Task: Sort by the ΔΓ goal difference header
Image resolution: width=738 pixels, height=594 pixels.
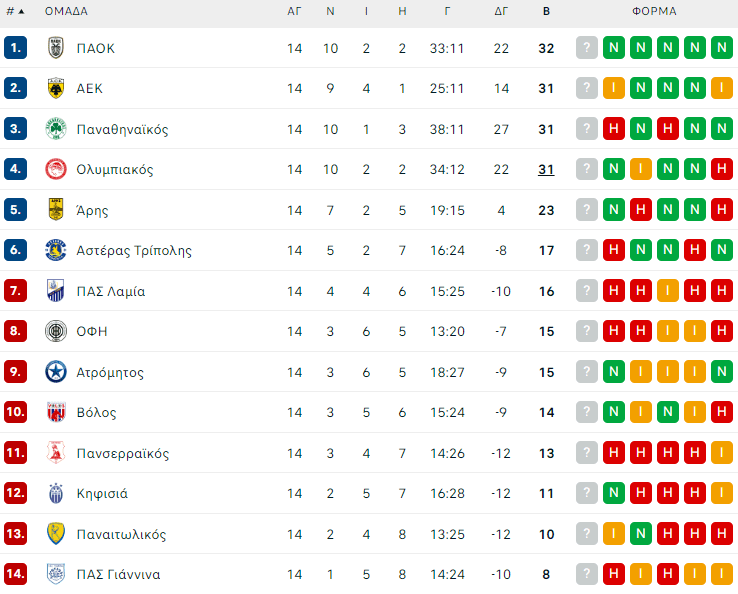Action: click(x=501, y=12)
